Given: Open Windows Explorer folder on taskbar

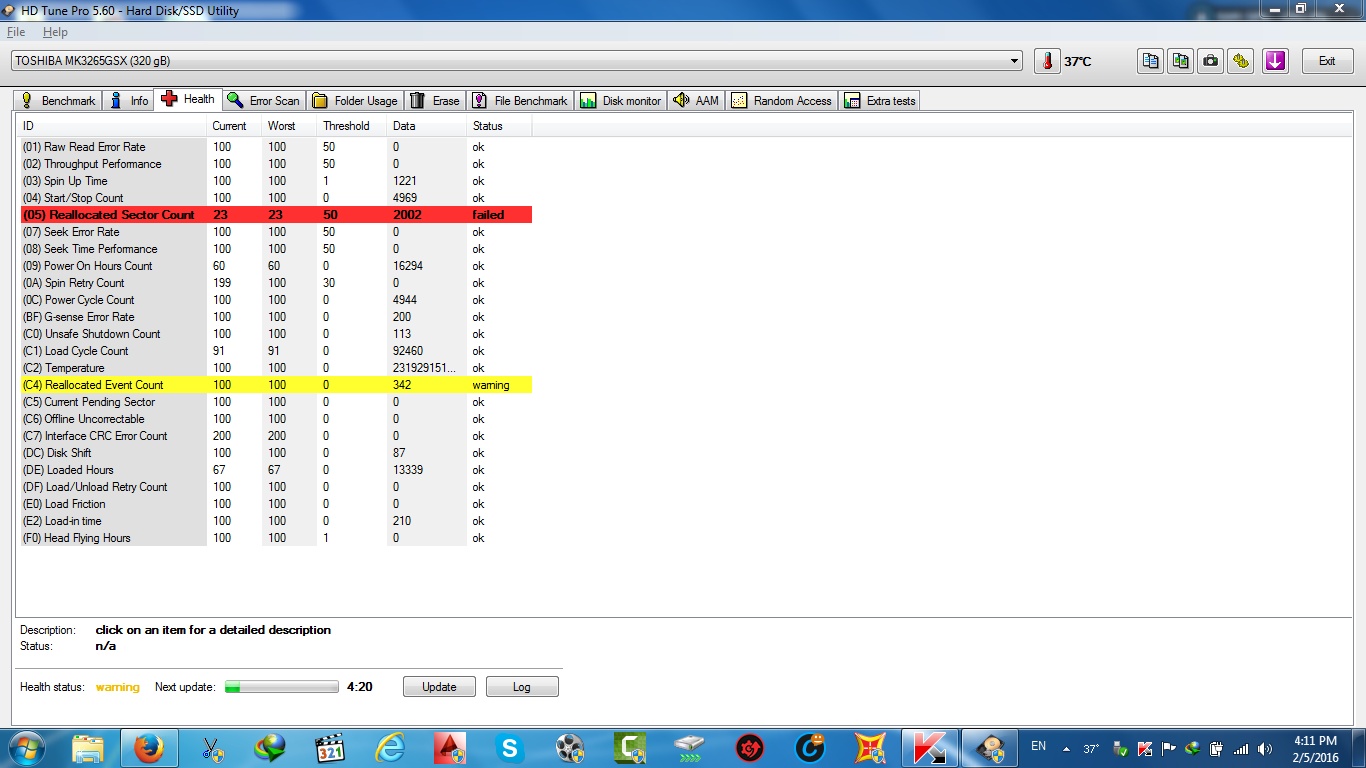Looking at the screenshot, I should point(88,748).
